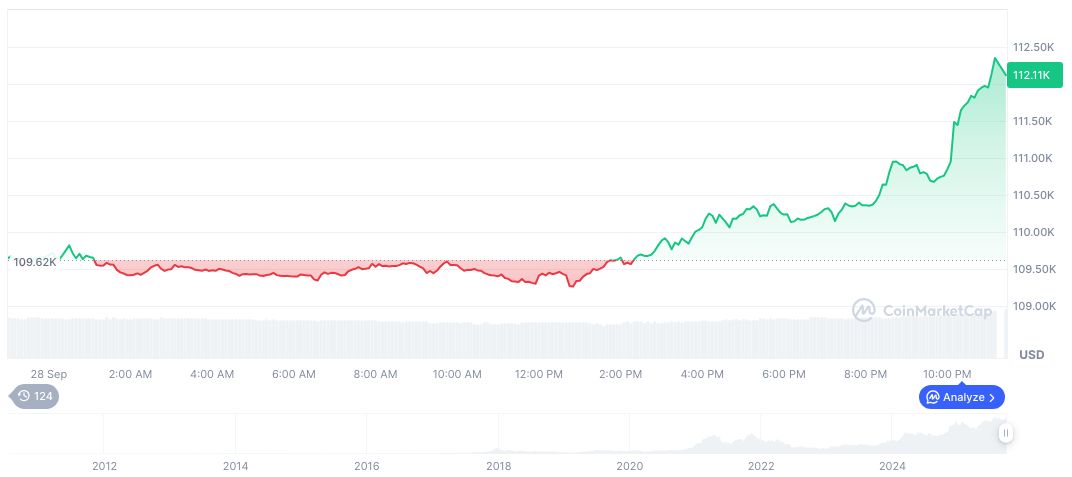Click the 109.62K opening price label
Screen dimensions: 1072x477
(34, 262)
